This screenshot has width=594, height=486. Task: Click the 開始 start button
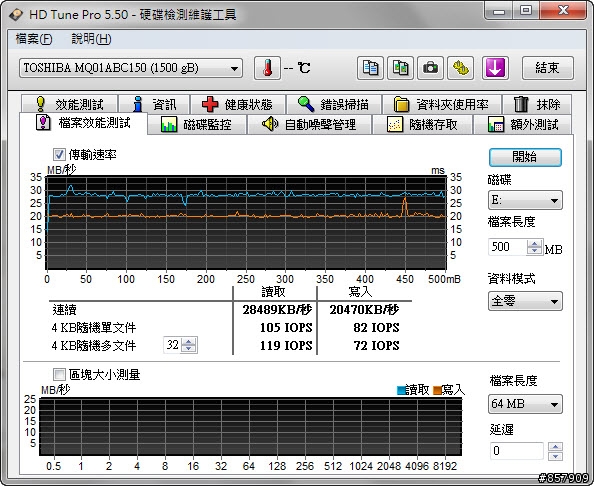pyautogui.click(x=525, y=157)
